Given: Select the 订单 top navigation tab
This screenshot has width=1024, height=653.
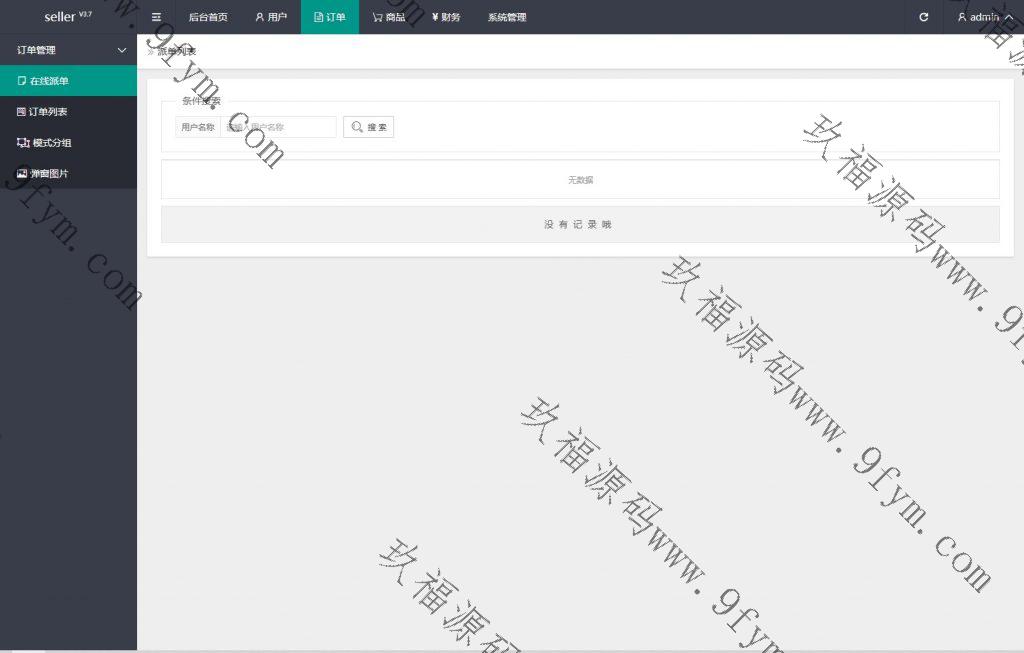Looking at the screenshot, I should tap(330, 17).
